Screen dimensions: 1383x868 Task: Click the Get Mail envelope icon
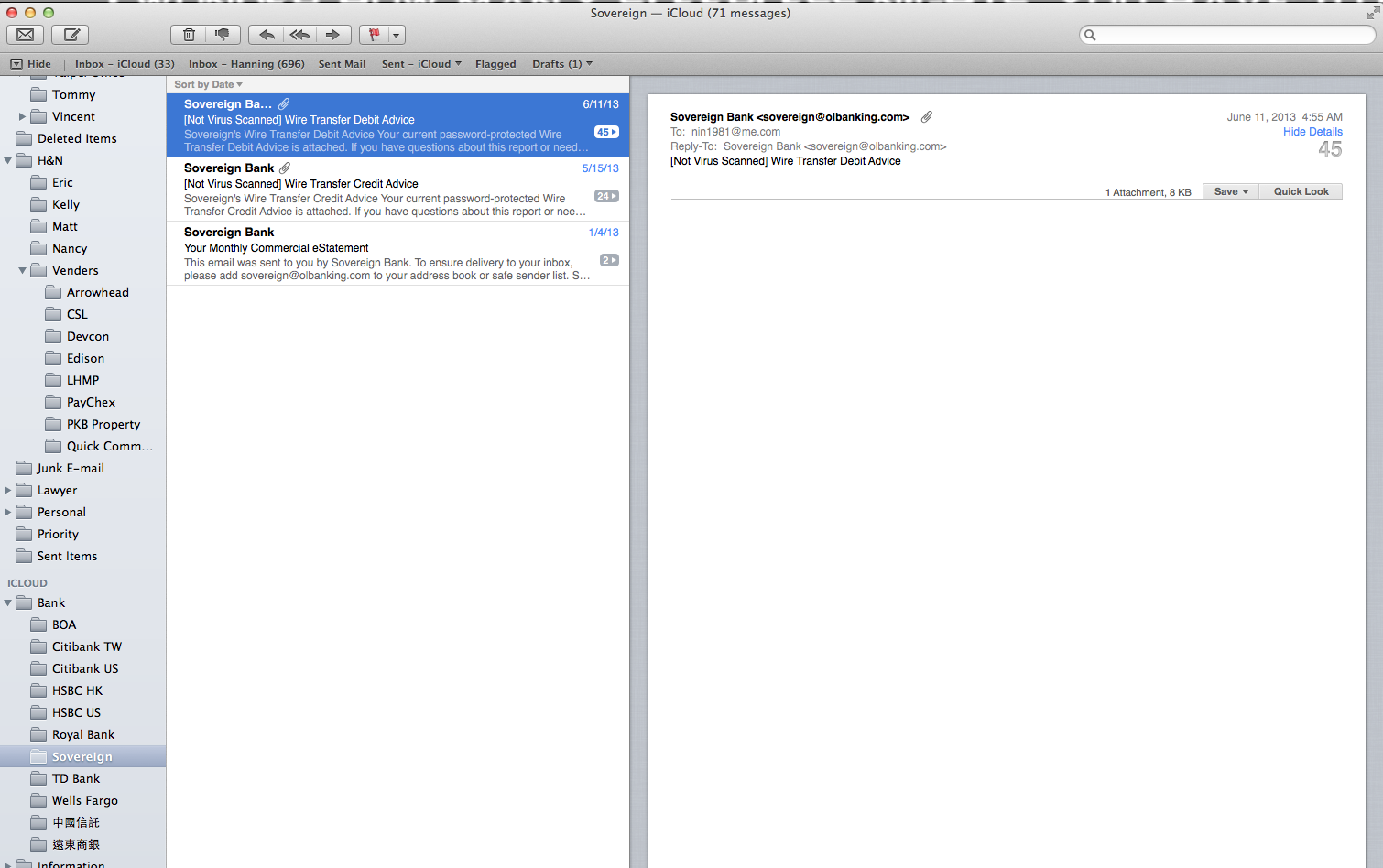coord(26,35)
